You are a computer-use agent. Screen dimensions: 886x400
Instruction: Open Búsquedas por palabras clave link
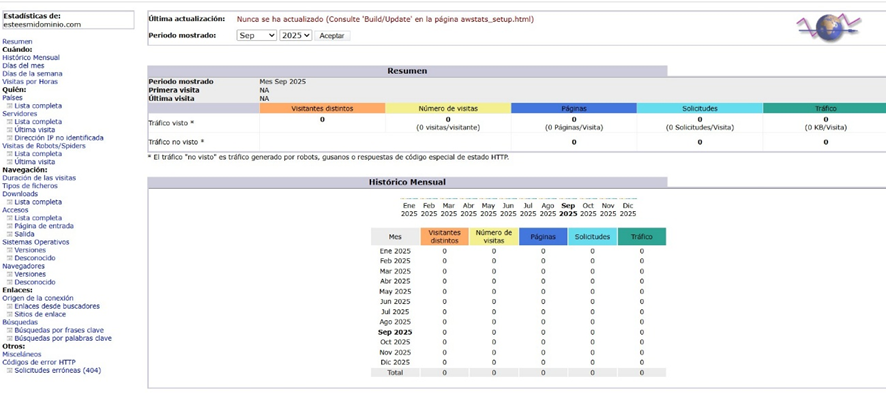[63, 338]
